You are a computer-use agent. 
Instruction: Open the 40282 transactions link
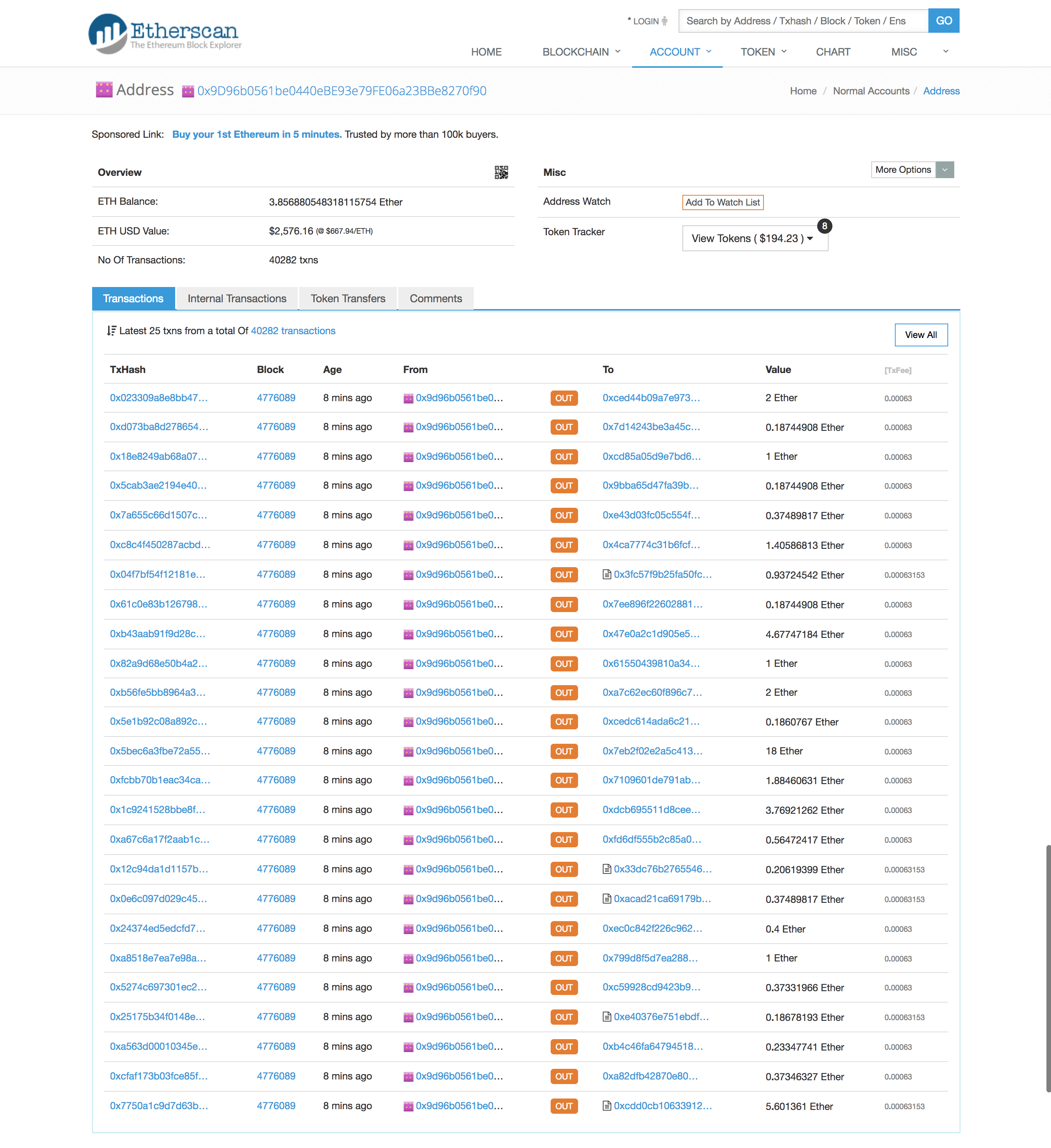click(293, 331)
